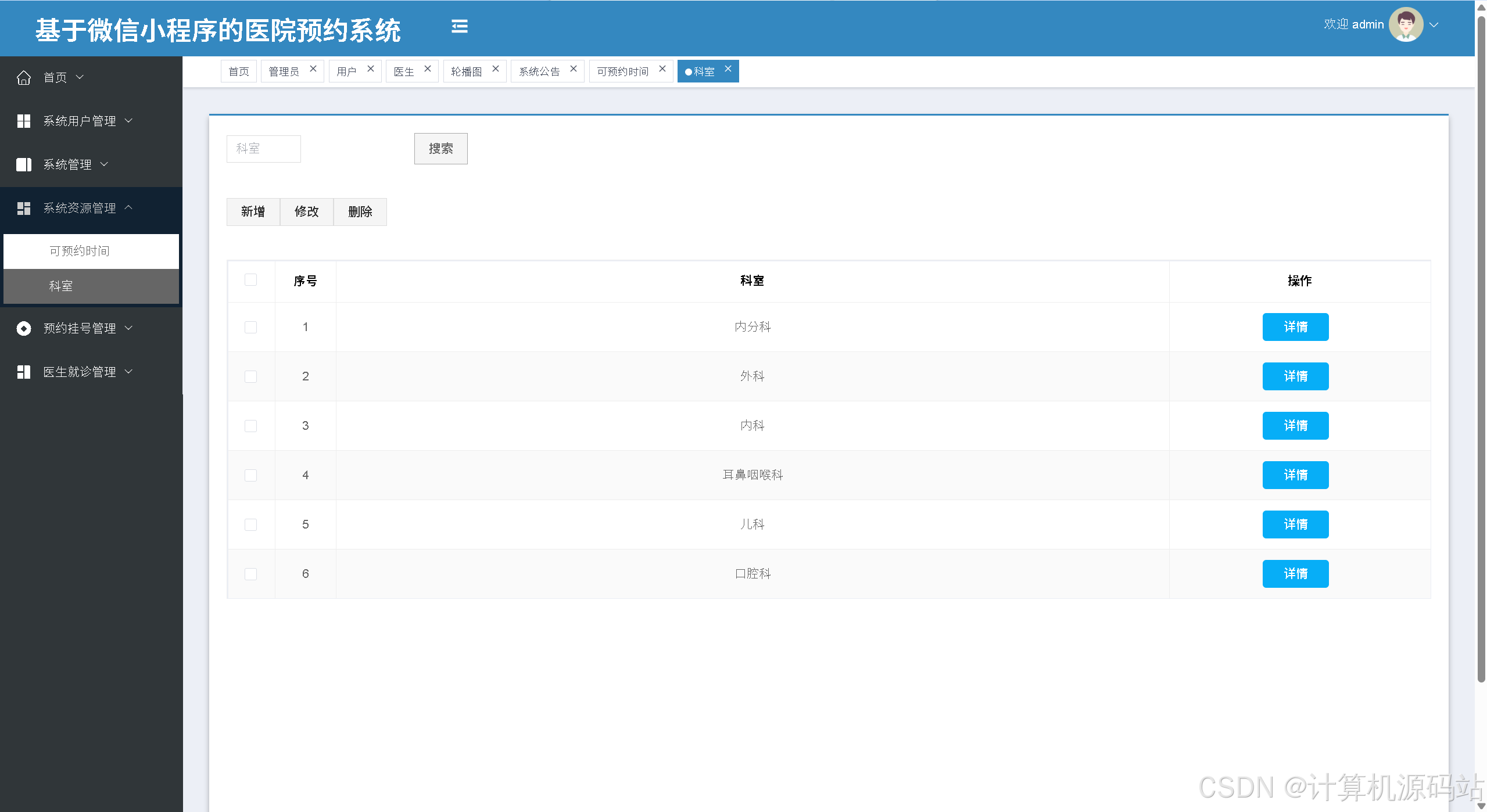Viewport: 1487px width, 812px height.
Task: Check the select-all header checkbox
Action: pyautogui.click(x=250, y=280)
